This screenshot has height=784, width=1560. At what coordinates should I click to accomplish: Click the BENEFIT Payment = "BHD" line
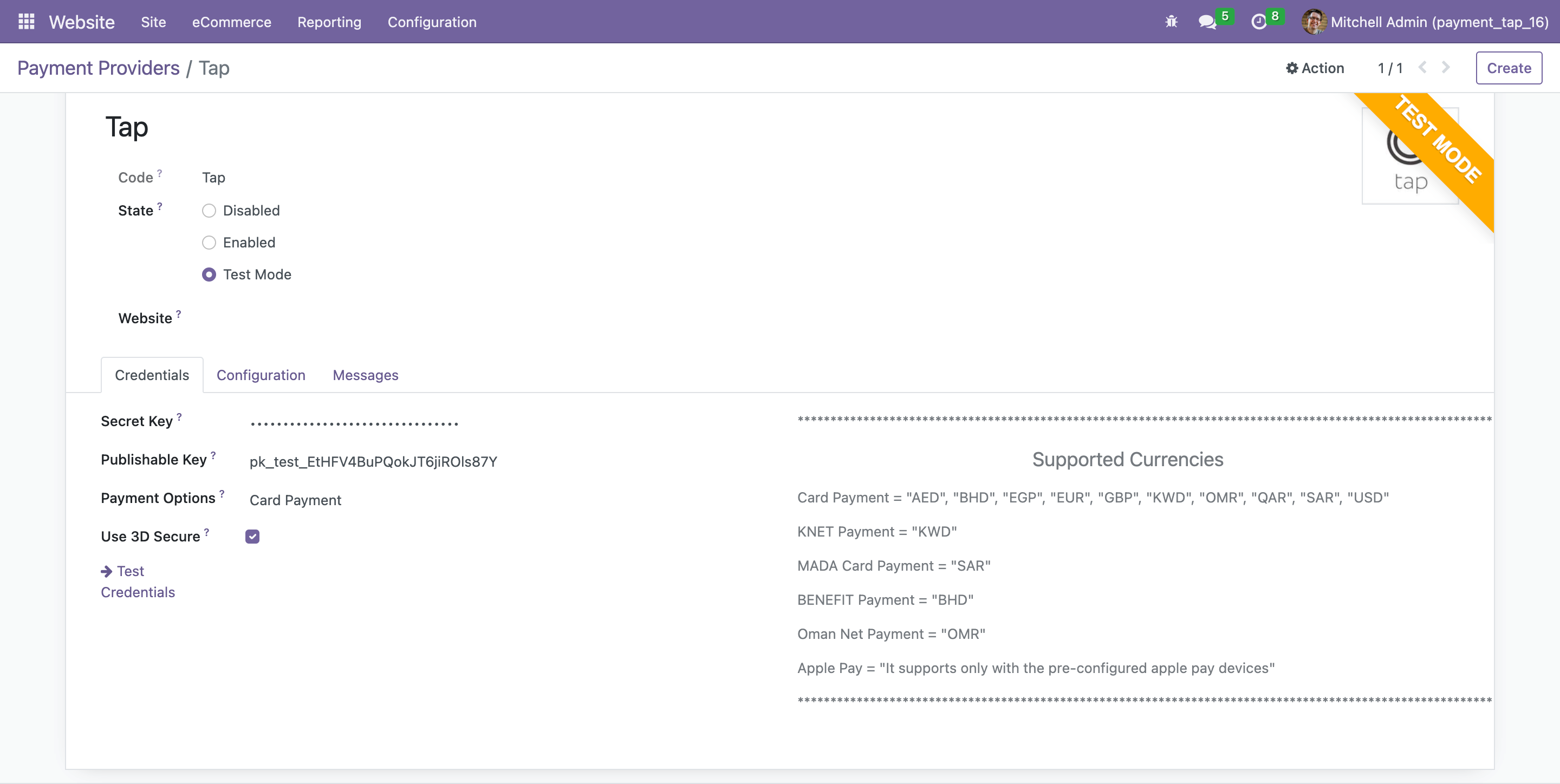point(886,600)
